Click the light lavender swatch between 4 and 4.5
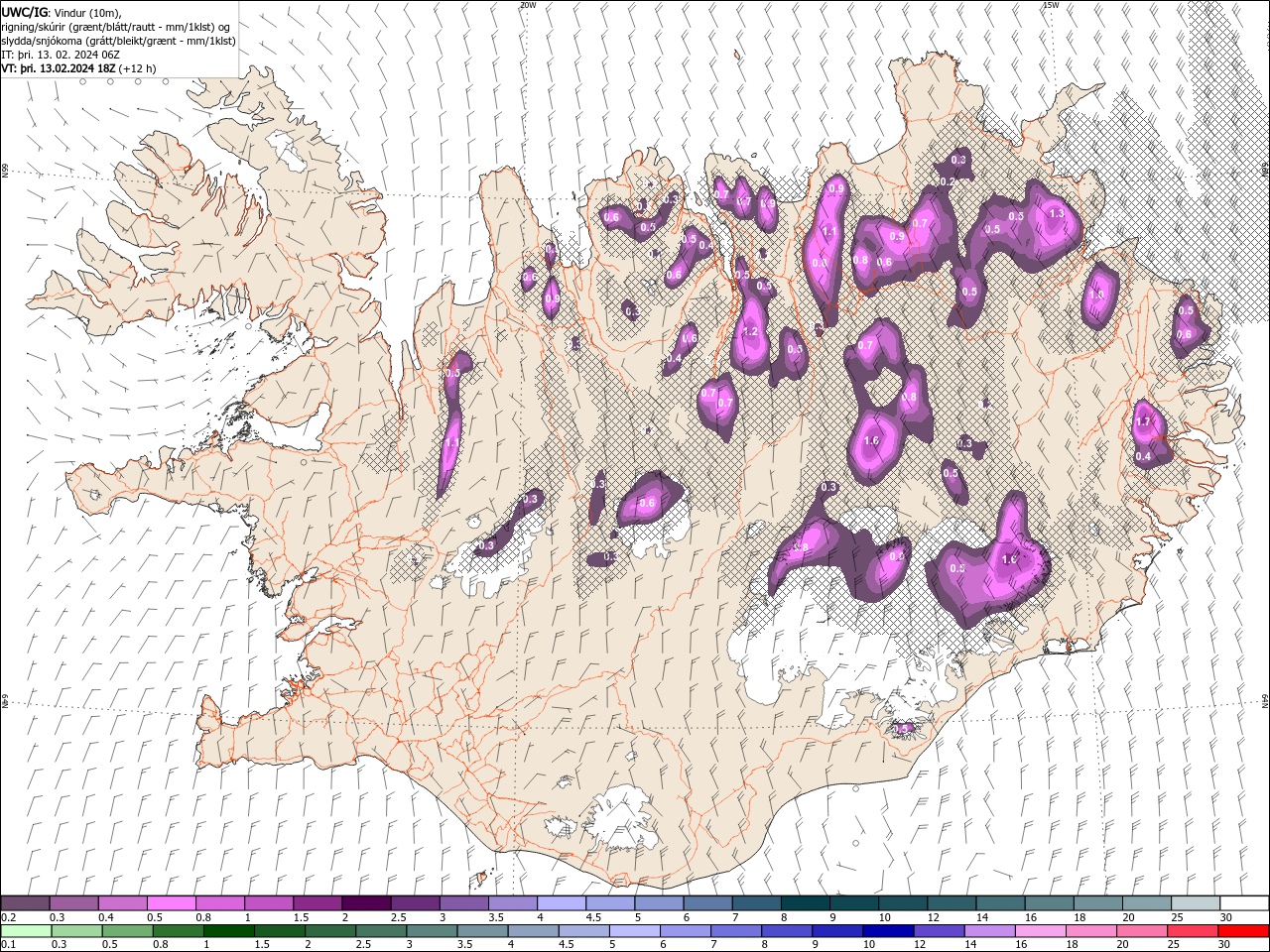The height and width of the screenshot is (952, 1270). pos(562,903)
